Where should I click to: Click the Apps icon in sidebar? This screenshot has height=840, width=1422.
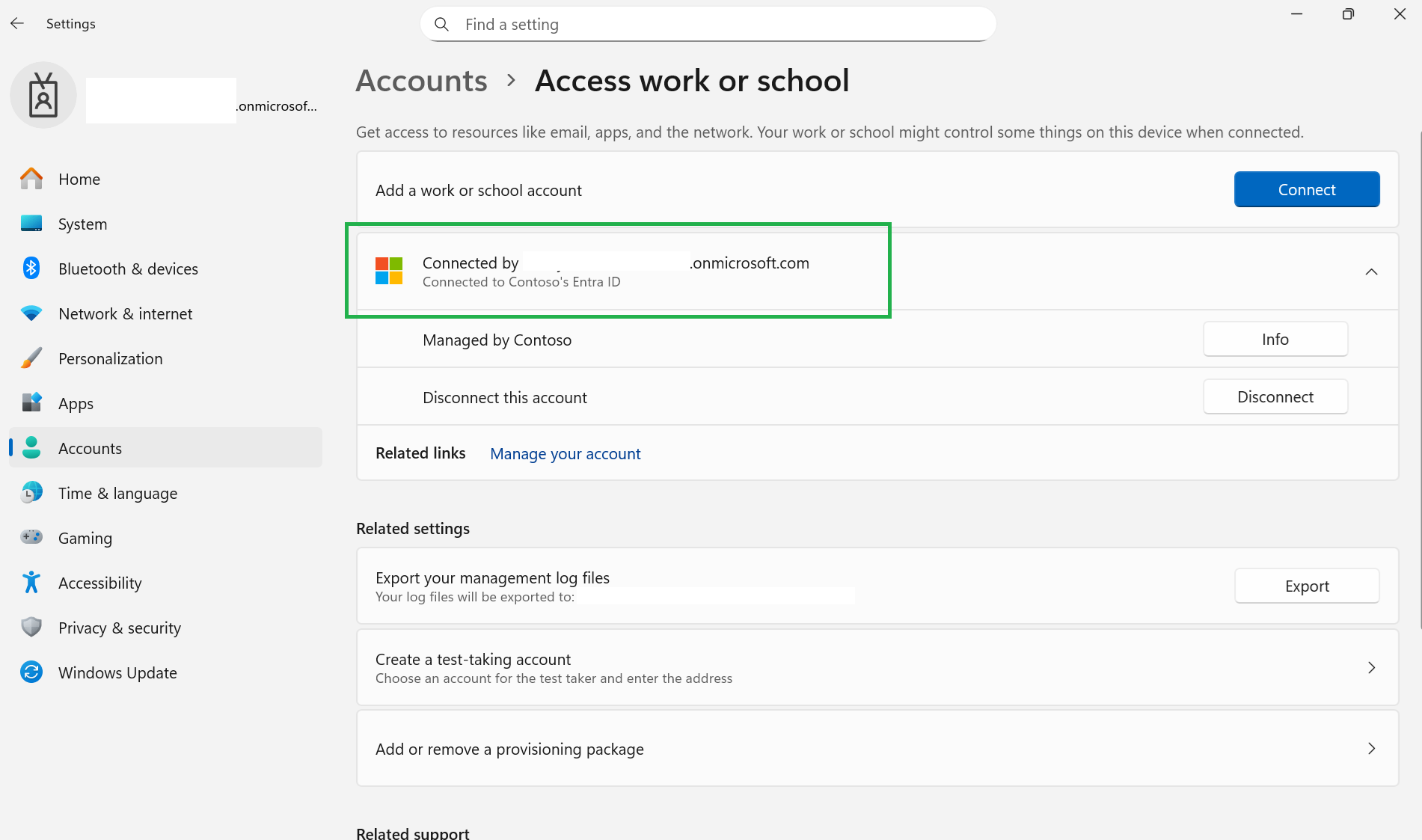tap(31, 403)
